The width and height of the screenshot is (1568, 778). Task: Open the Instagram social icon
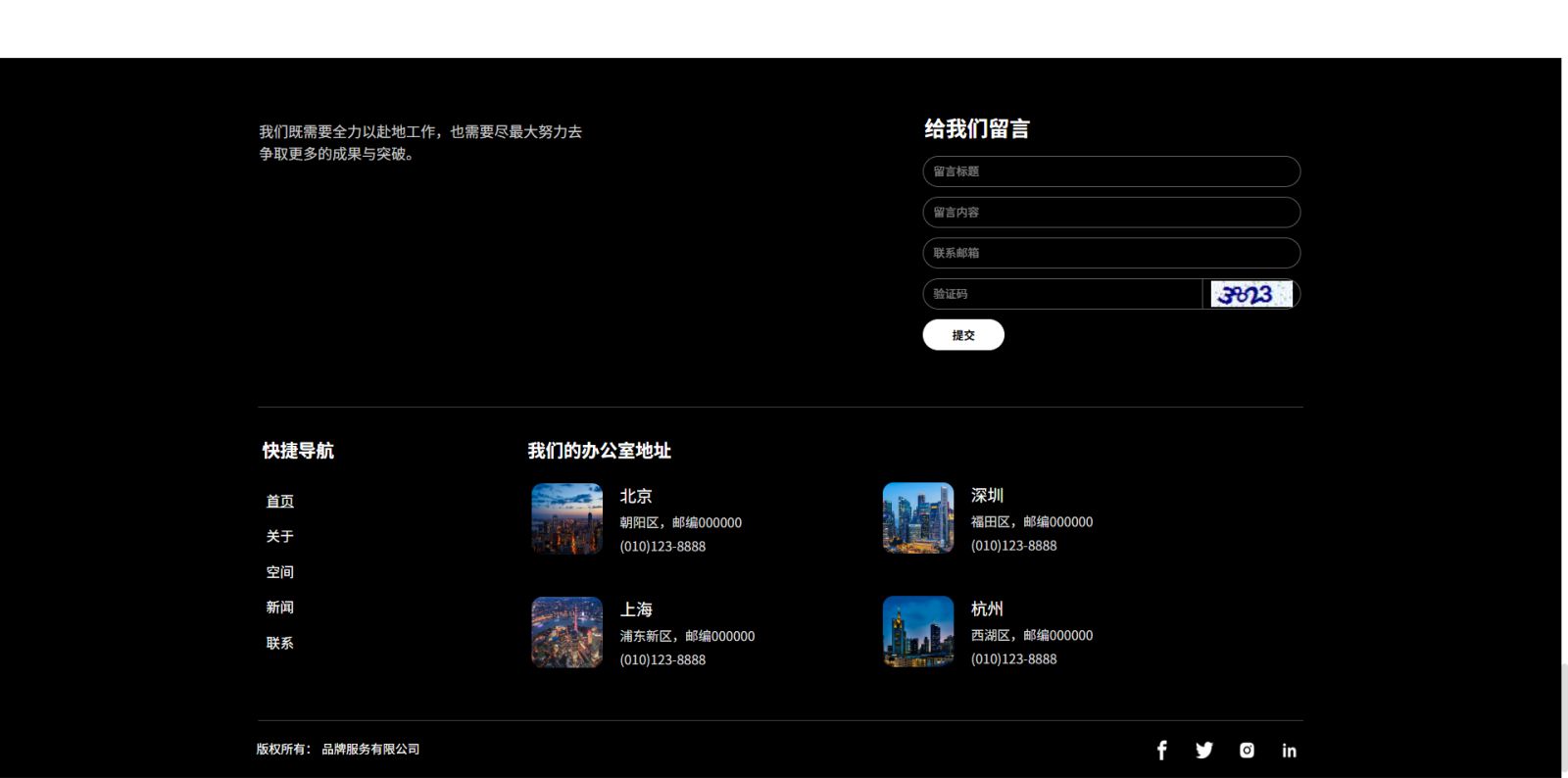1247,751
